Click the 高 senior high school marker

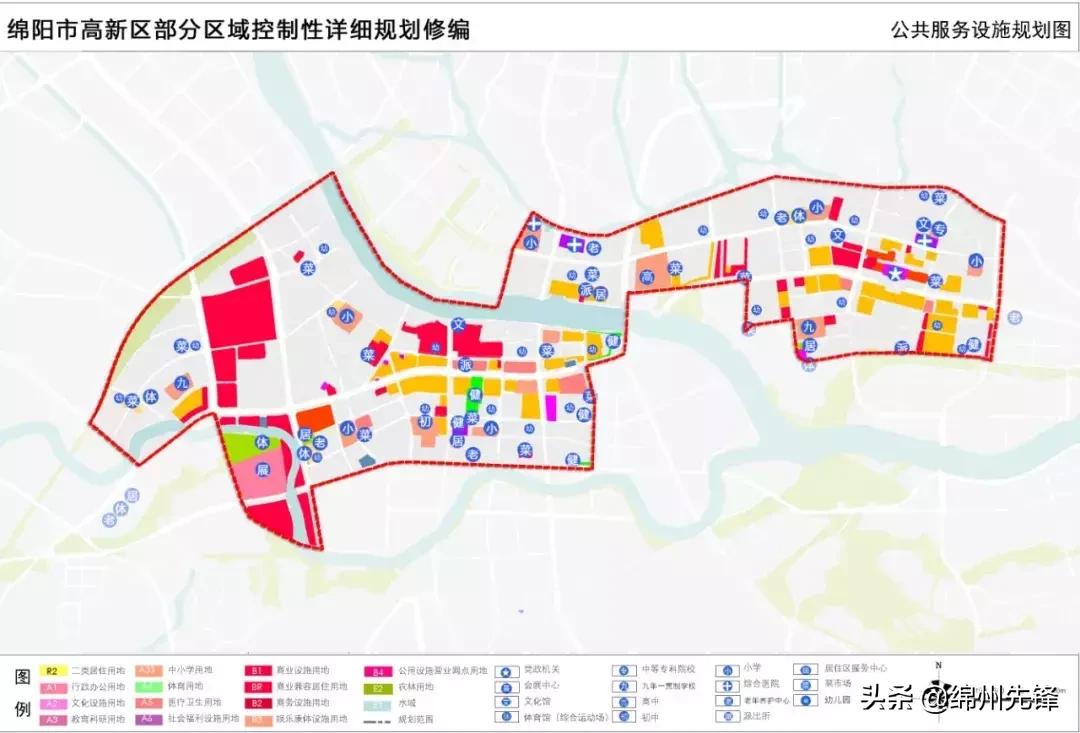[647, 276]
